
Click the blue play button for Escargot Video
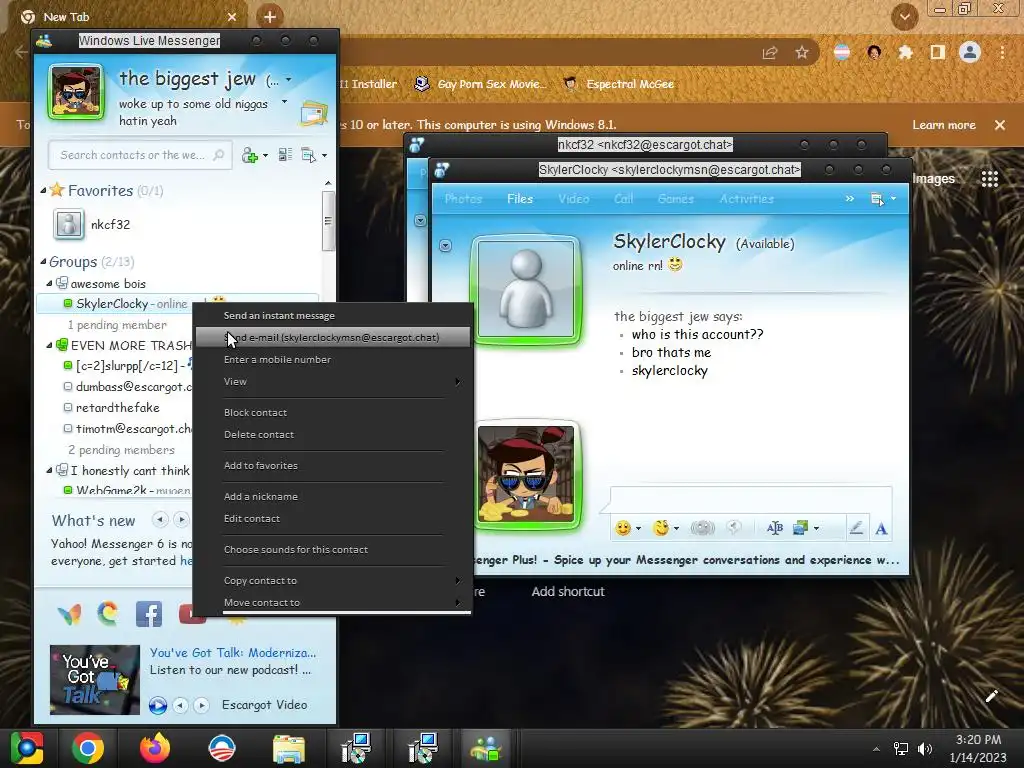(x=157, y=705)
